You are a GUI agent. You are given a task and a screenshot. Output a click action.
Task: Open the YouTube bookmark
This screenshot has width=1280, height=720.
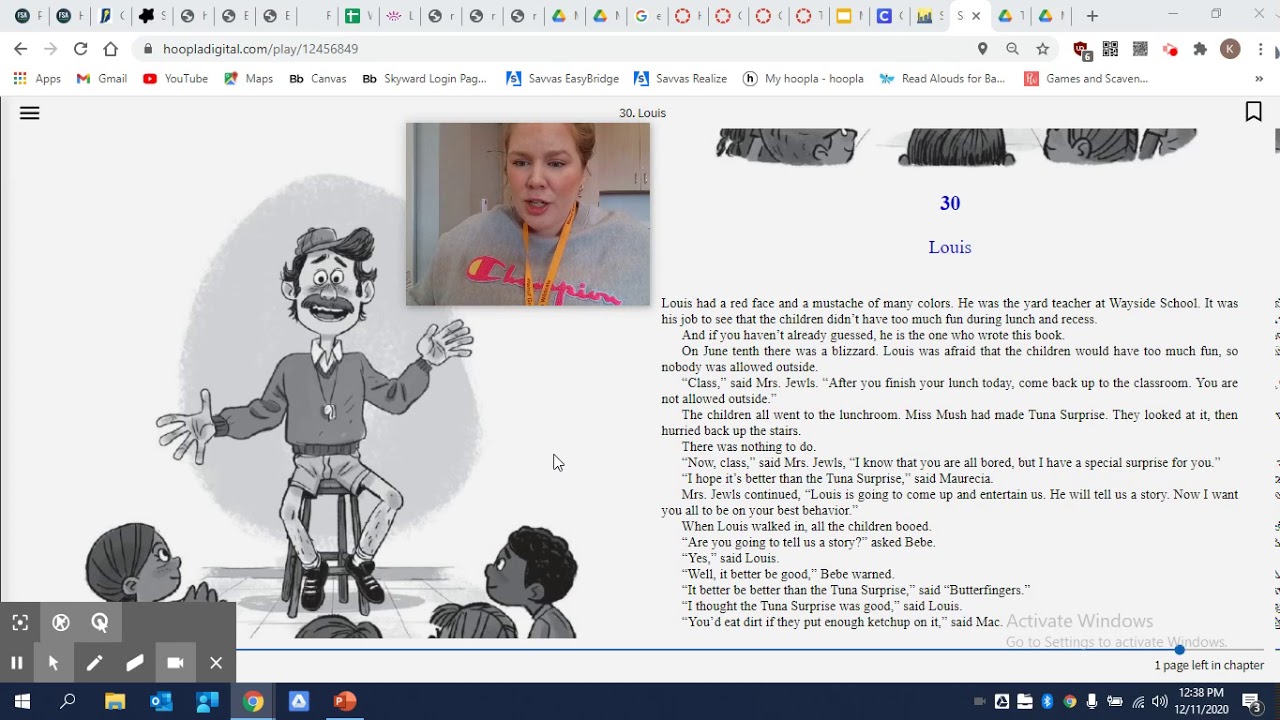click(175, 79)
